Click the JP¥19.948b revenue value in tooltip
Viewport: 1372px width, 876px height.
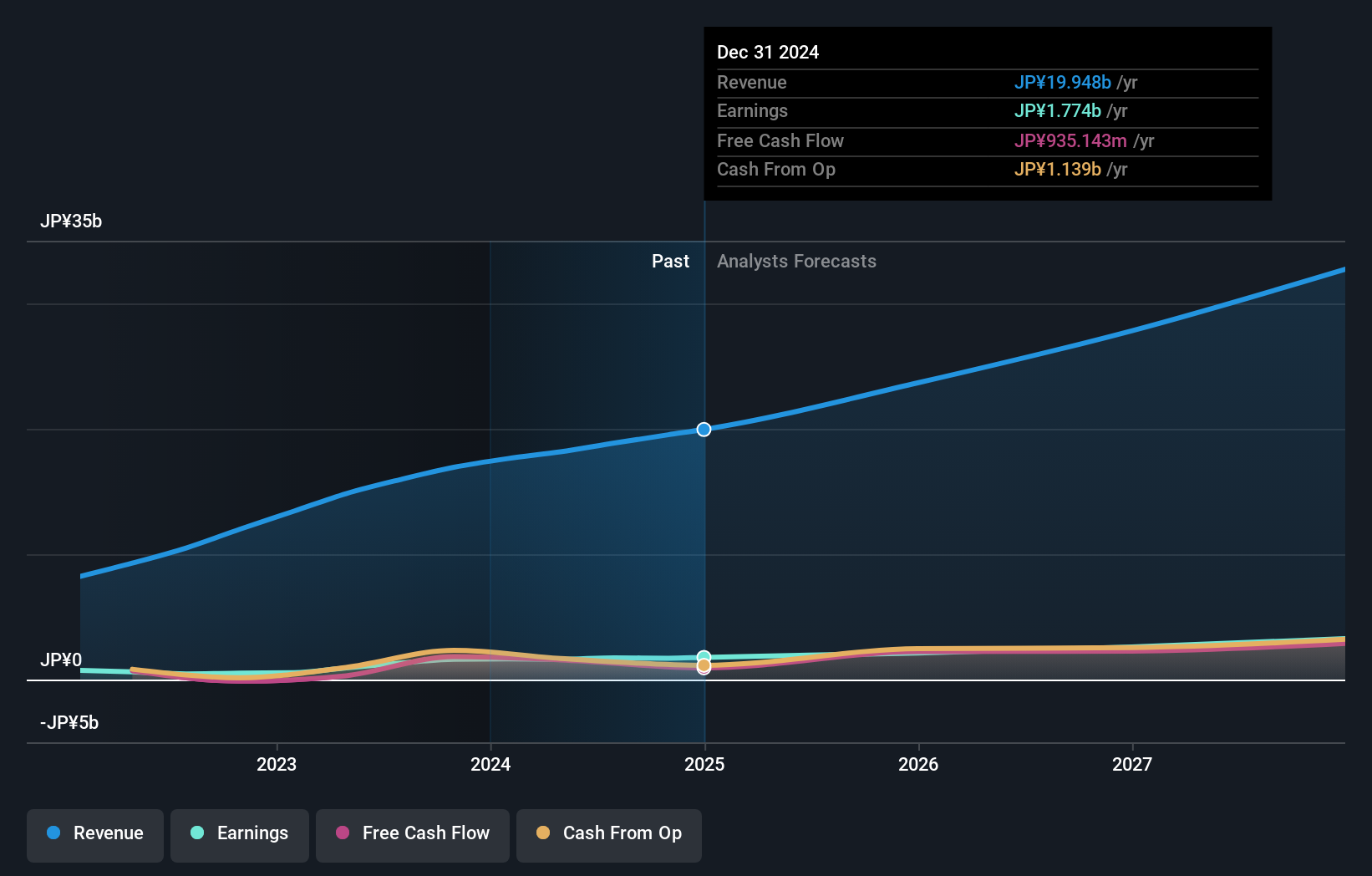1063,83
